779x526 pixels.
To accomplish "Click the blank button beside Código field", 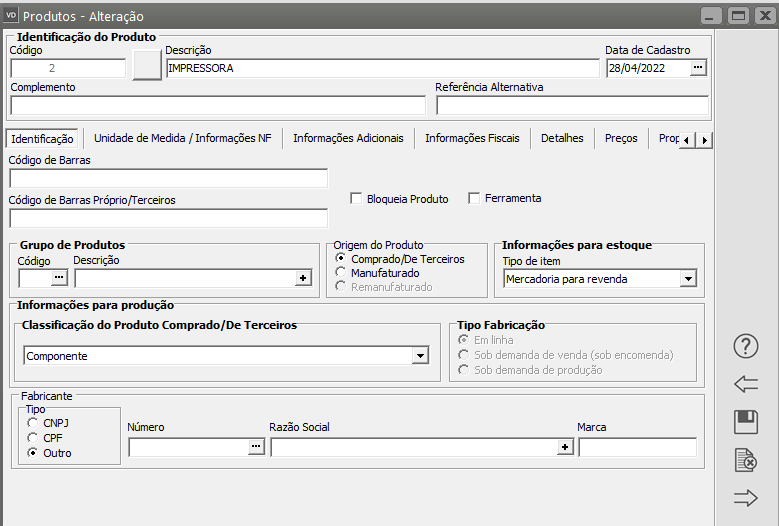I will pyautogui.click(x=146, y=64).
